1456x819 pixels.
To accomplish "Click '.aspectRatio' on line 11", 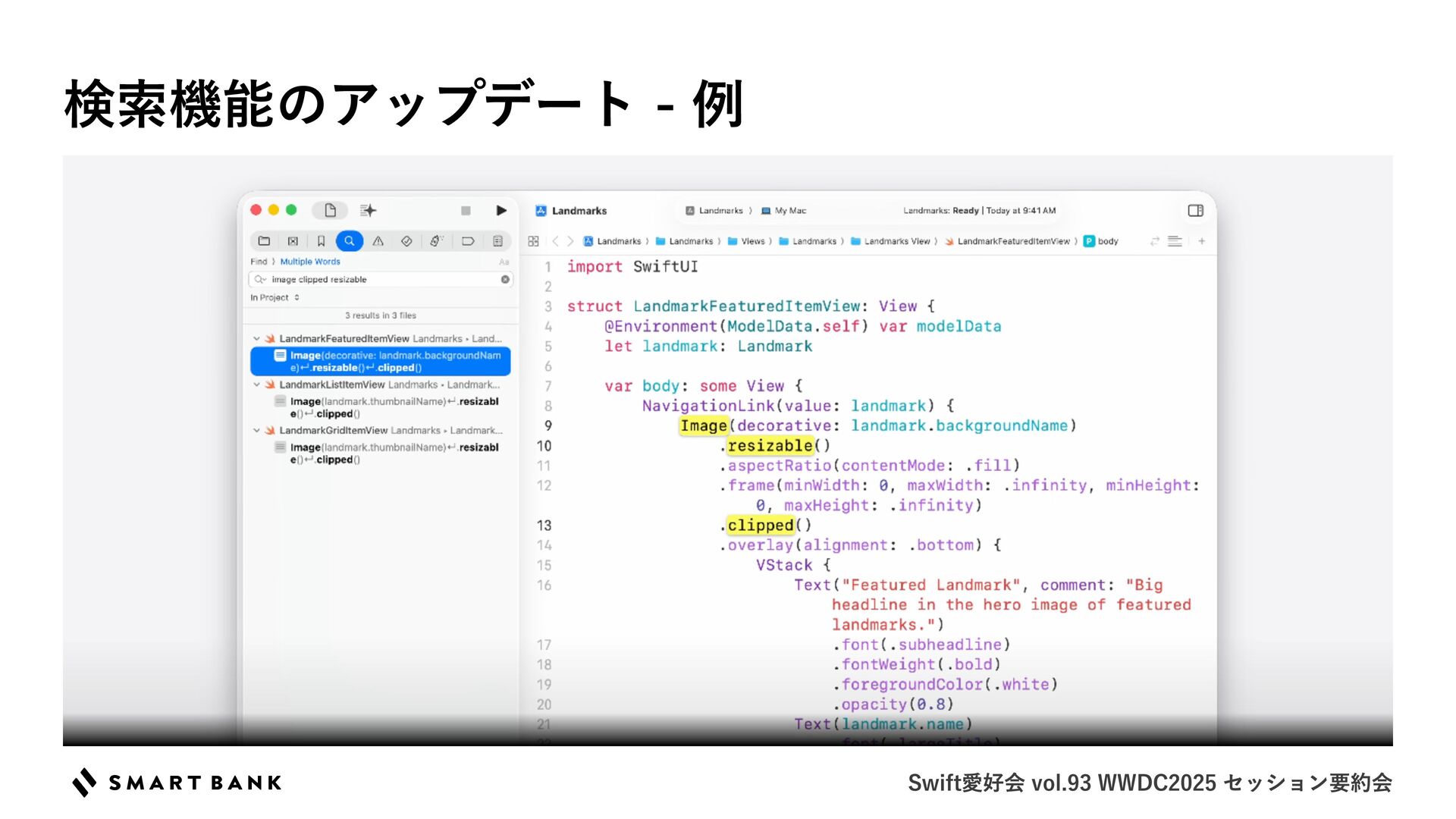I will [775, 466].
